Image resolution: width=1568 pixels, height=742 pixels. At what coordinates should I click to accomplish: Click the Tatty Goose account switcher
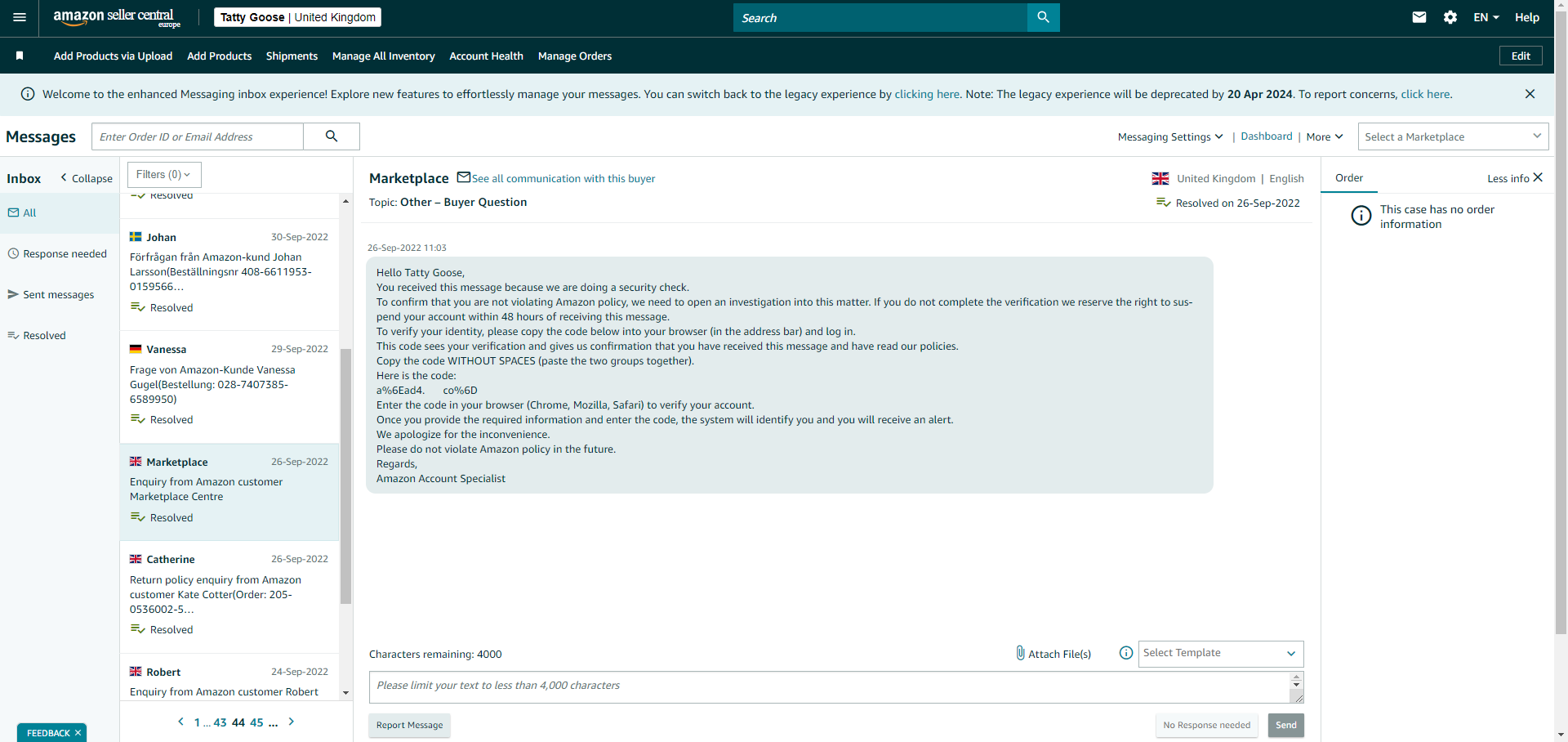point(297,17)
